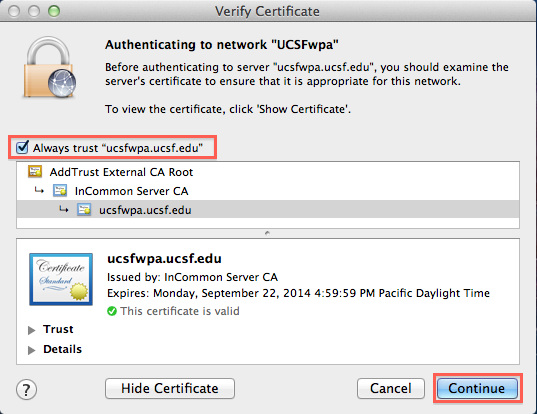
Task: Click the Trust section label
Action: click(58, 329)
